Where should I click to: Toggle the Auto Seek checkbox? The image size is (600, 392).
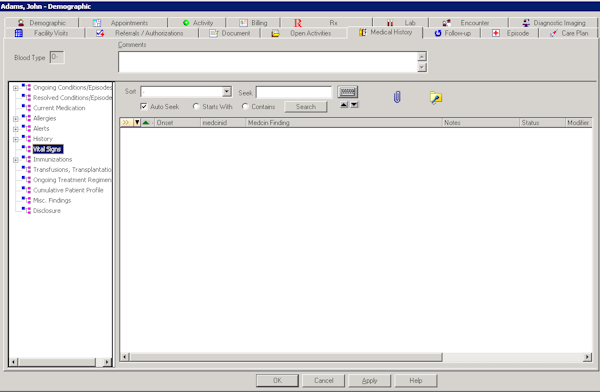pyautogui.click(x=144, y=106)
